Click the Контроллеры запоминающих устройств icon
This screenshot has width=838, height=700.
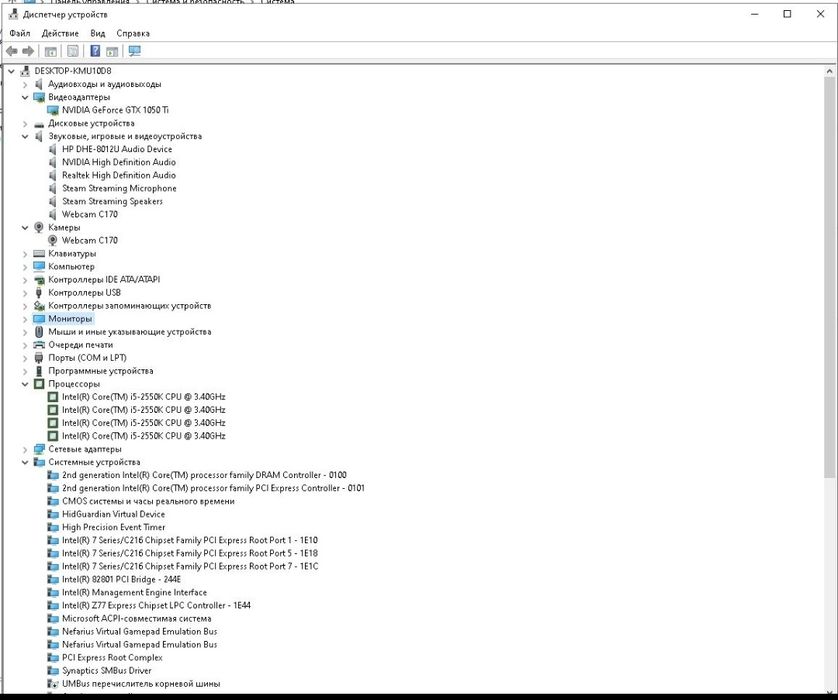38,306
